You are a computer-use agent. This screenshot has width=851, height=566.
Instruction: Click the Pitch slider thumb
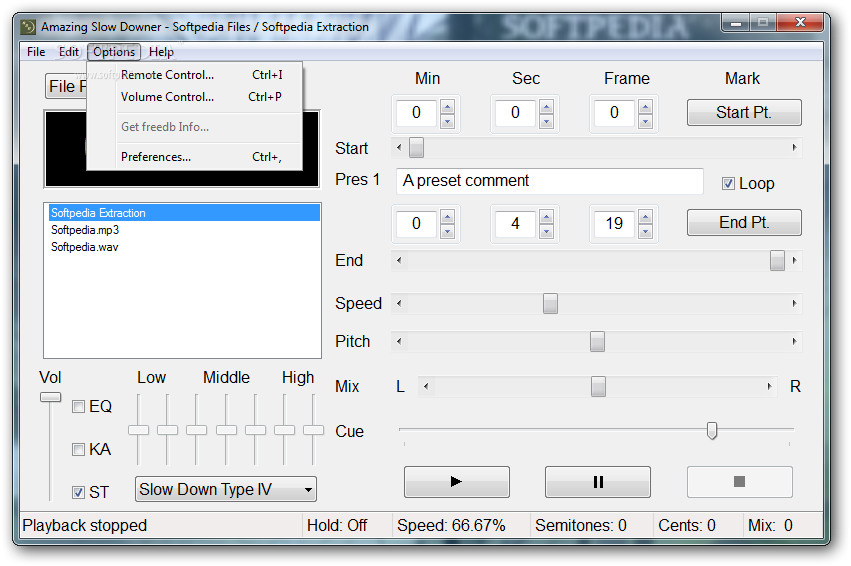coord(598,341)
